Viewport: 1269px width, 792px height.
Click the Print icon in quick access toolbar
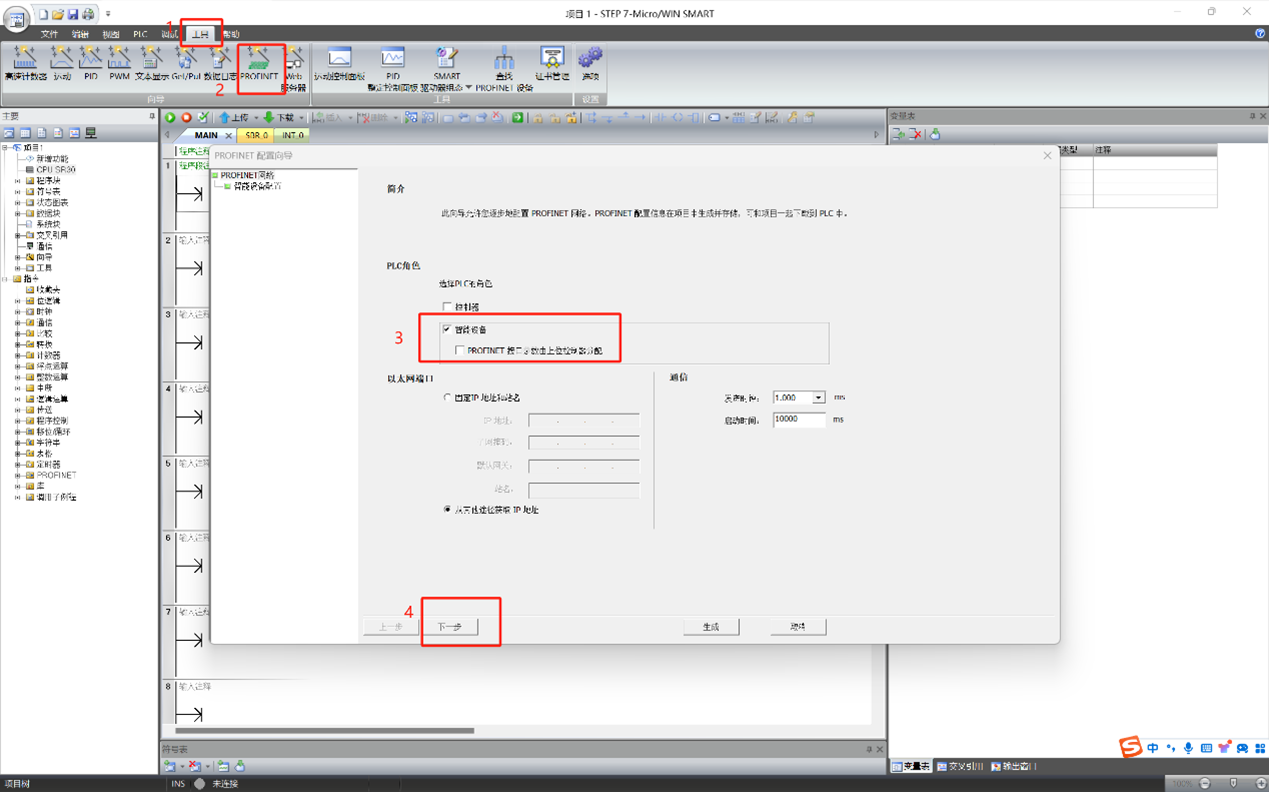pos(88,14)
